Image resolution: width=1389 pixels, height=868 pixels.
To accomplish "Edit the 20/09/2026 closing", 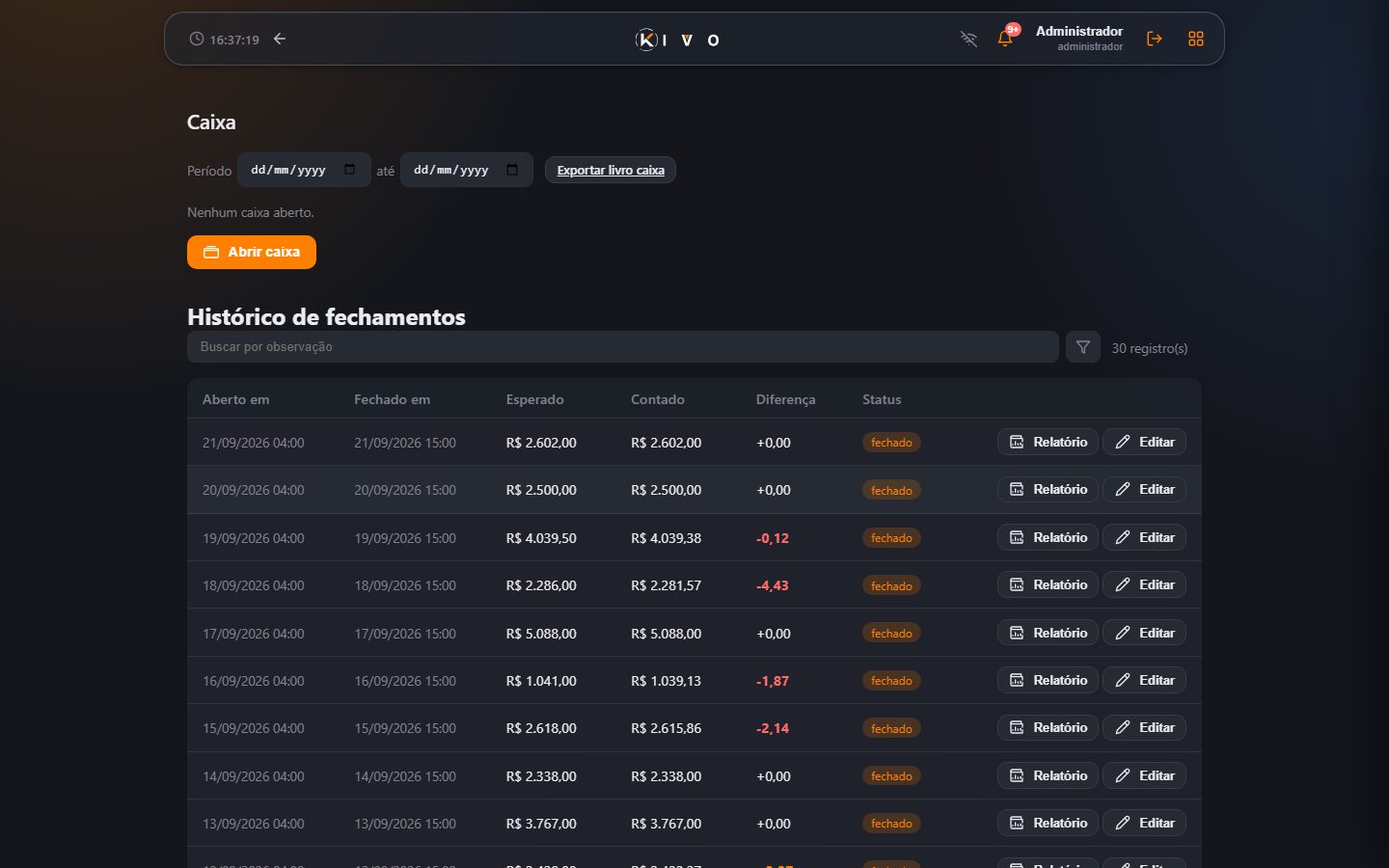I will (1145, 489).
